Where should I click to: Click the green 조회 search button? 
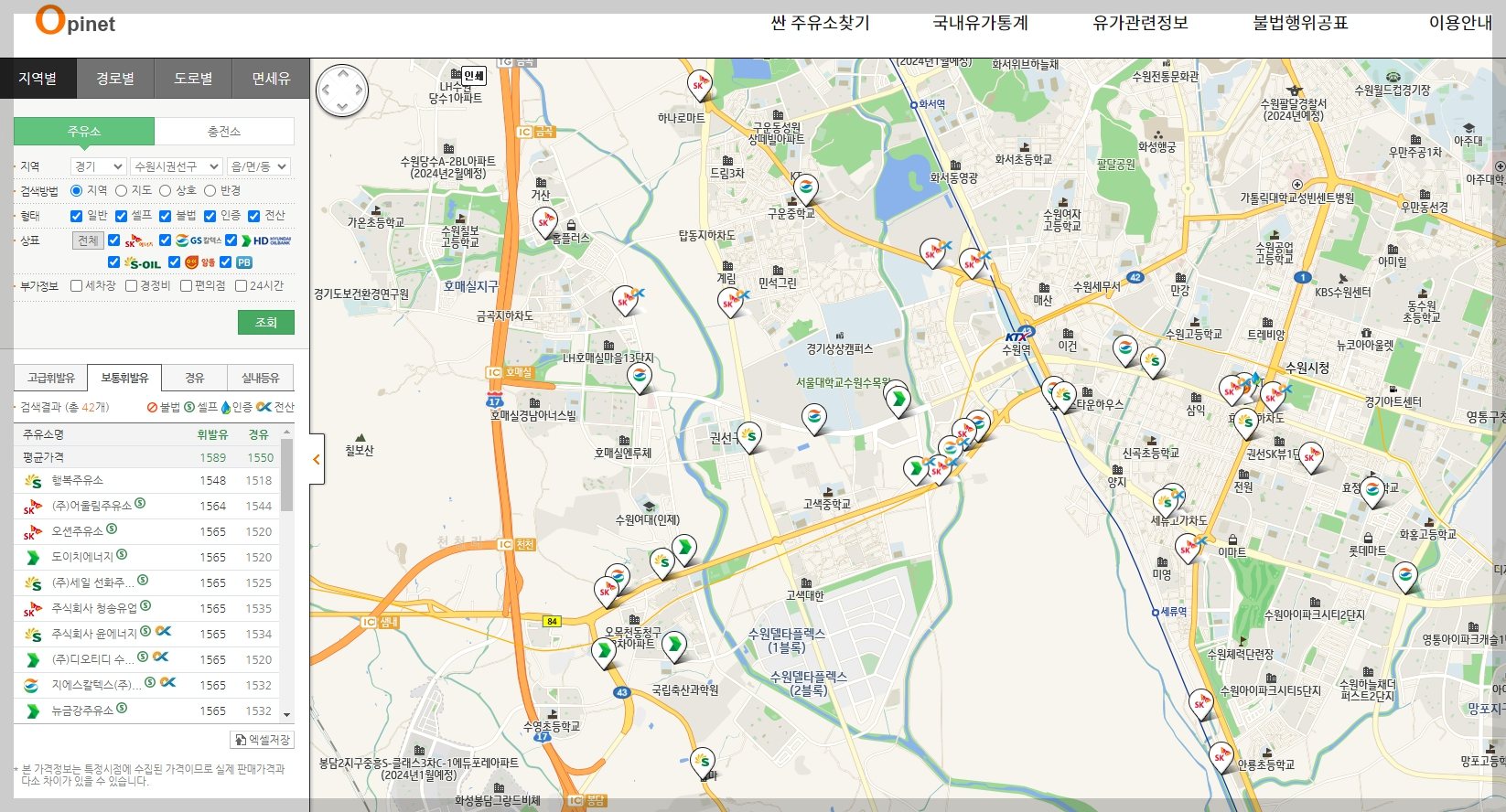(266, 322)
